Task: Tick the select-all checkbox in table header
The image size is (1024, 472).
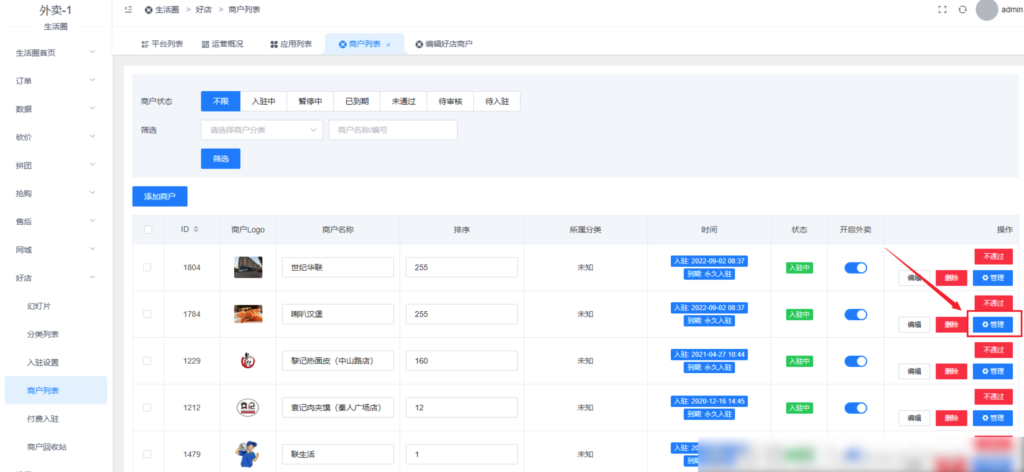Action: [148, 230]
